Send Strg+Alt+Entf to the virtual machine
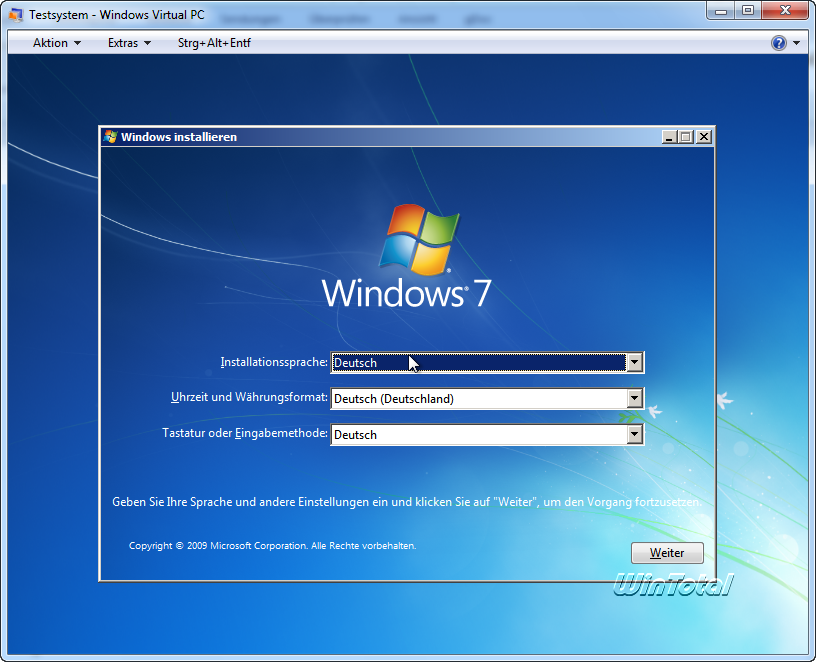This screenshot has height=662, width=816. click(214, 43)
